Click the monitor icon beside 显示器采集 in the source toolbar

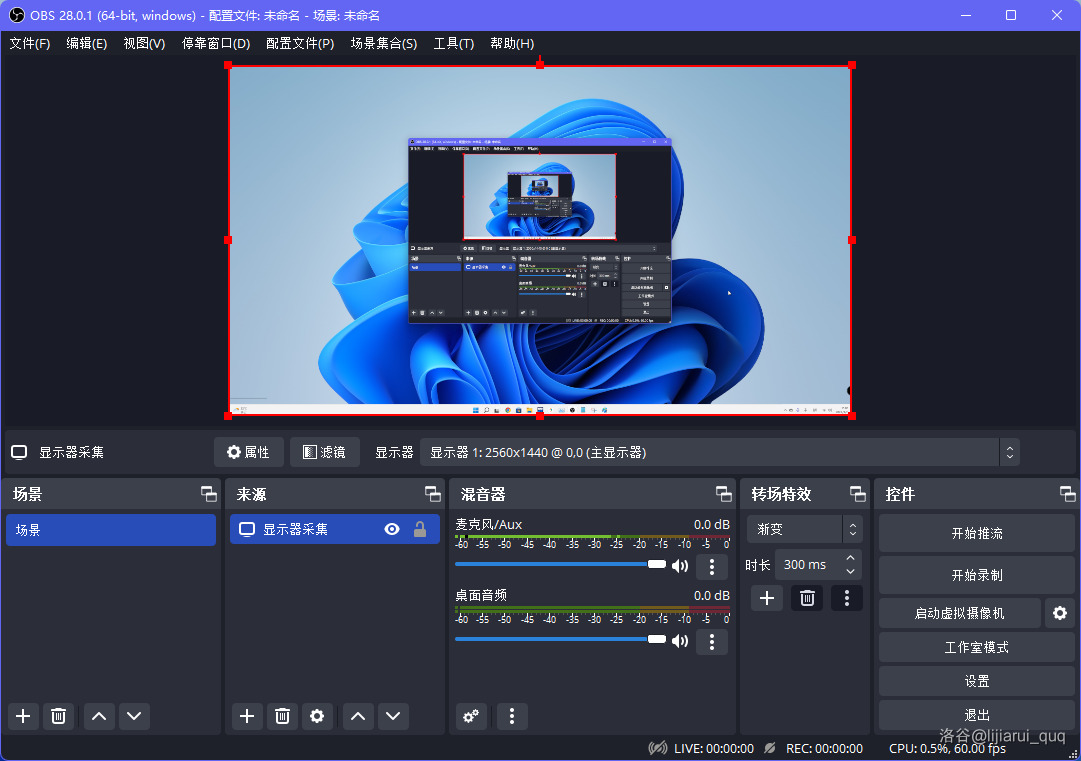(19, 452)
